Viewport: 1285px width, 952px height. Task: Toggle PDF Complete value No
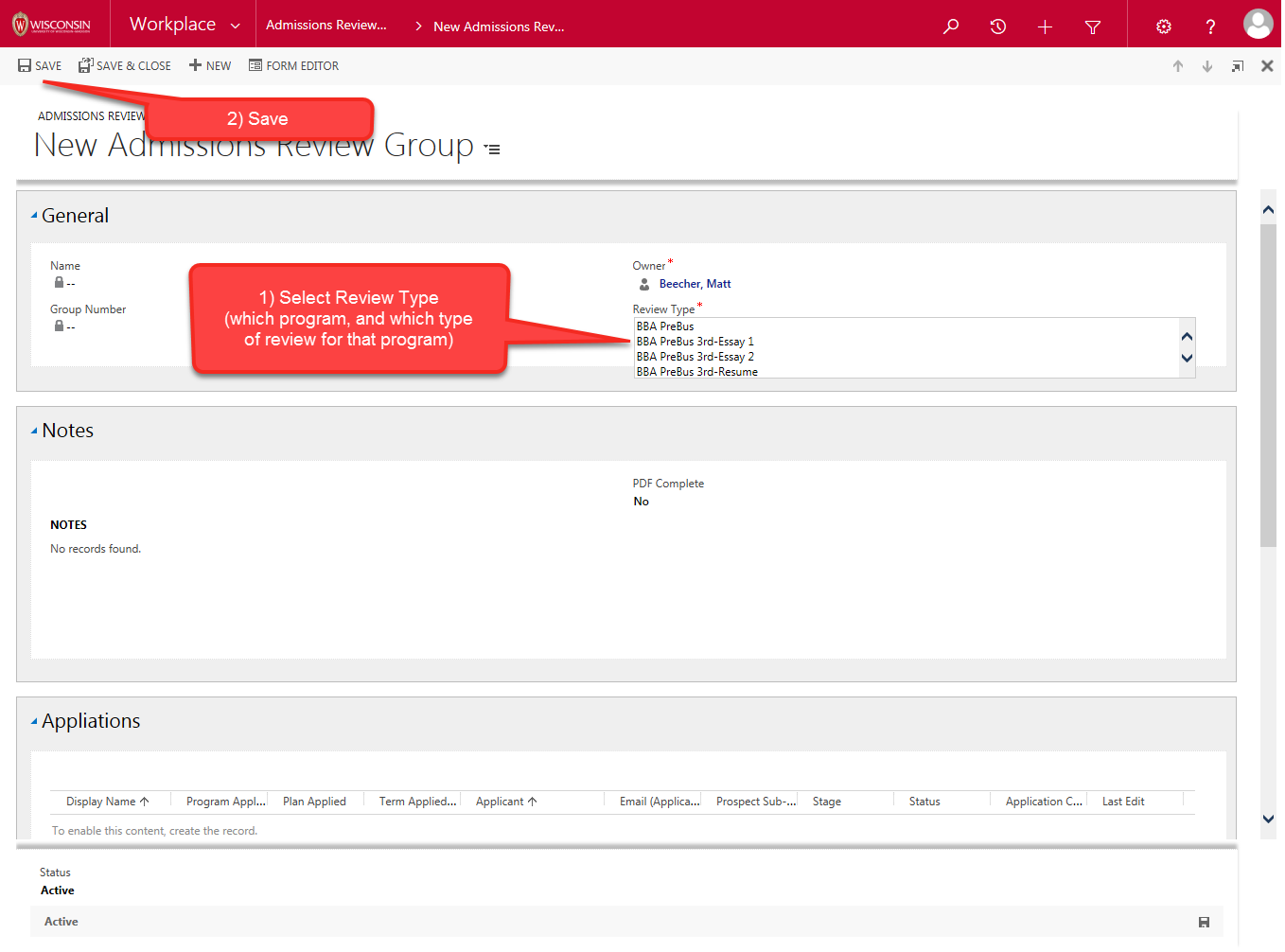click(642, 502)
